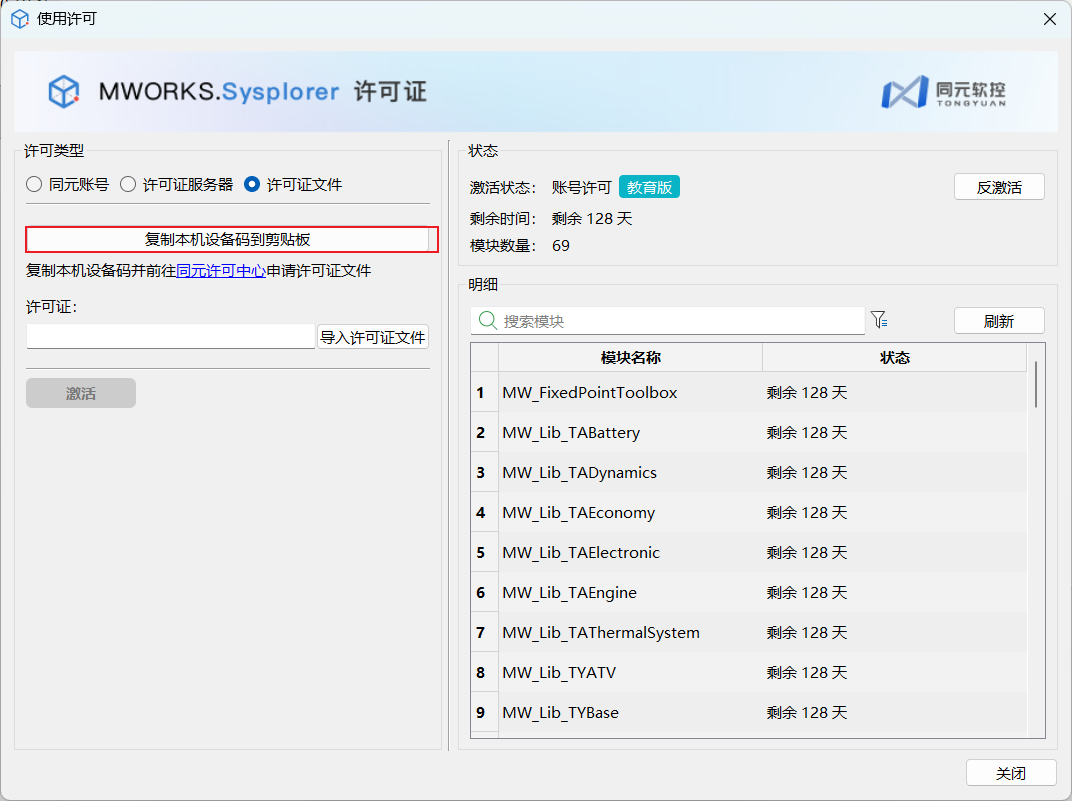Click 复制本机设备码到剪贴板 button
This screenshot has width=1072, height=801.
coord(228,240)
